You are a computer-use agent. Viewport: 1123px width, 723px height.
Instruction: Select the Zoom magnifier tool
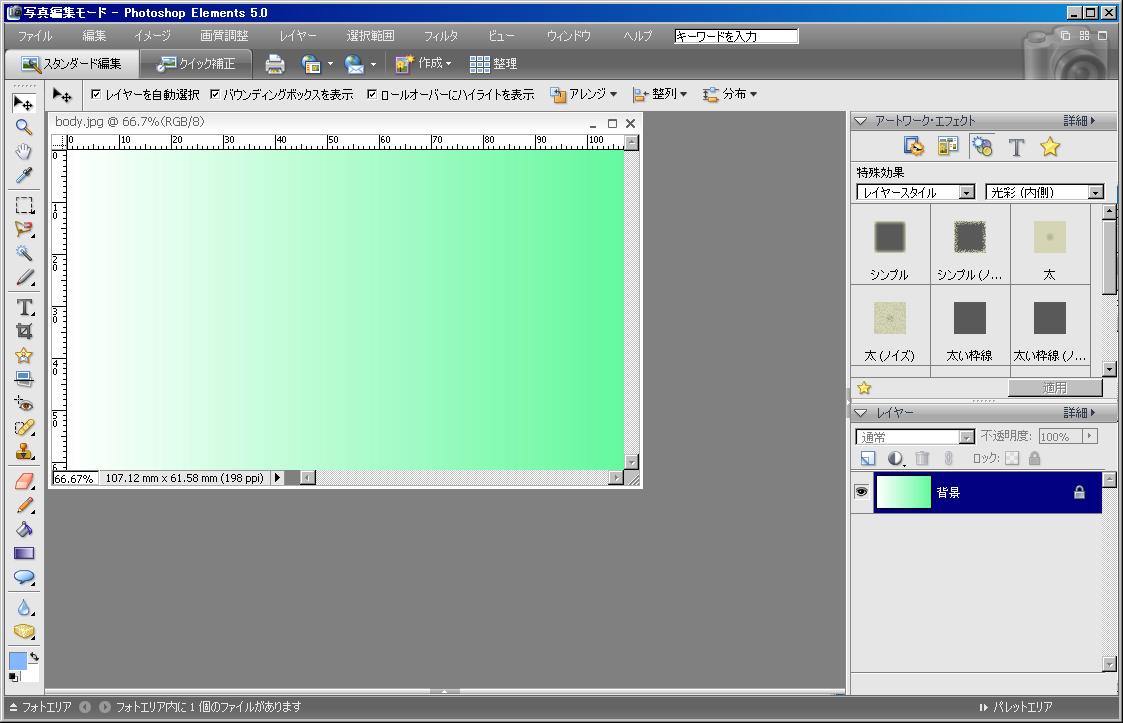[24, 128]
